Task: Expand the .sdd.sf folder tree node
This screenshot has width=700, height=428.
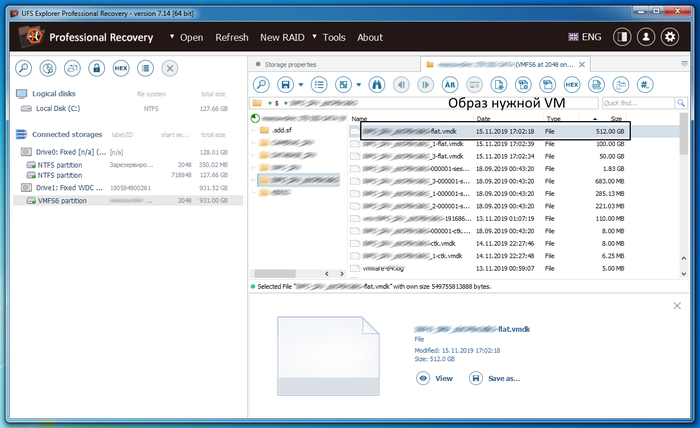Action: [252, 130]
